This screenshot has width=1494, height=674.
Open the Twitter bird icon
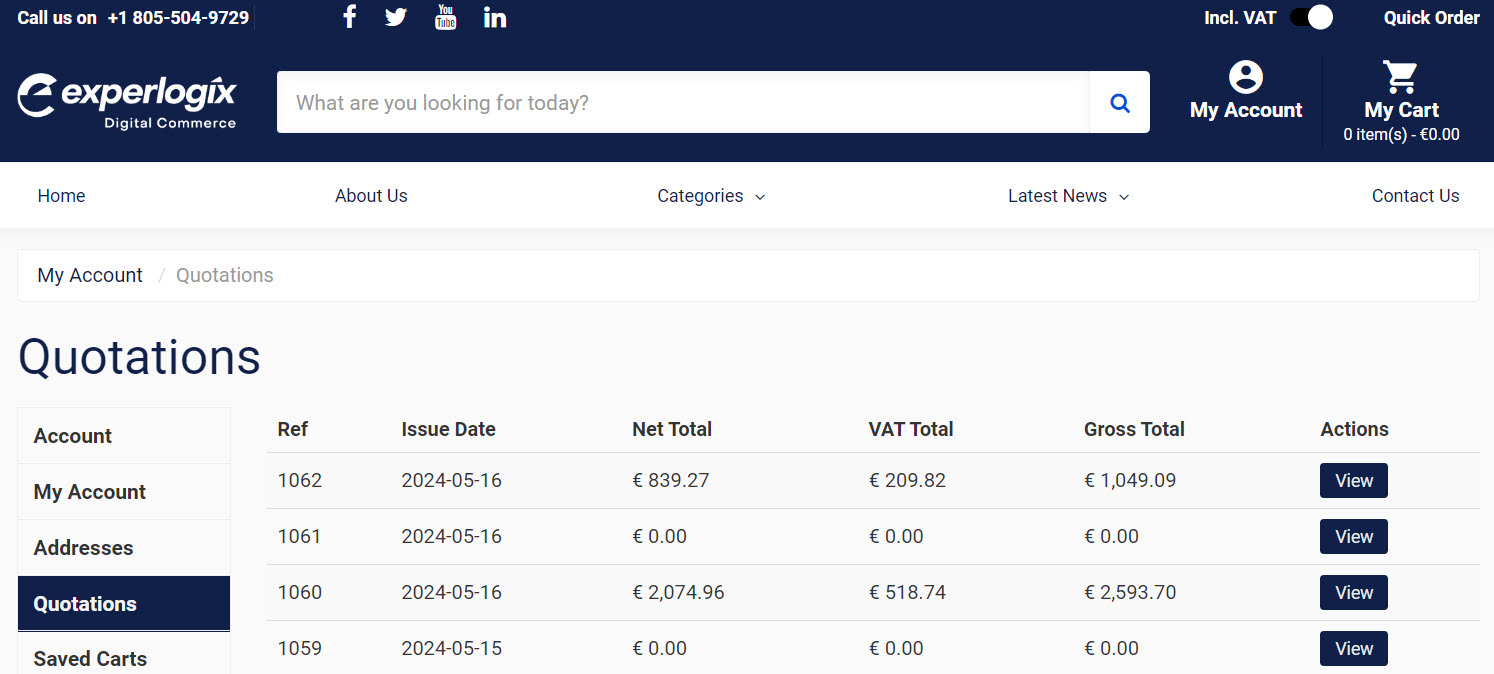tap(396, 17)
